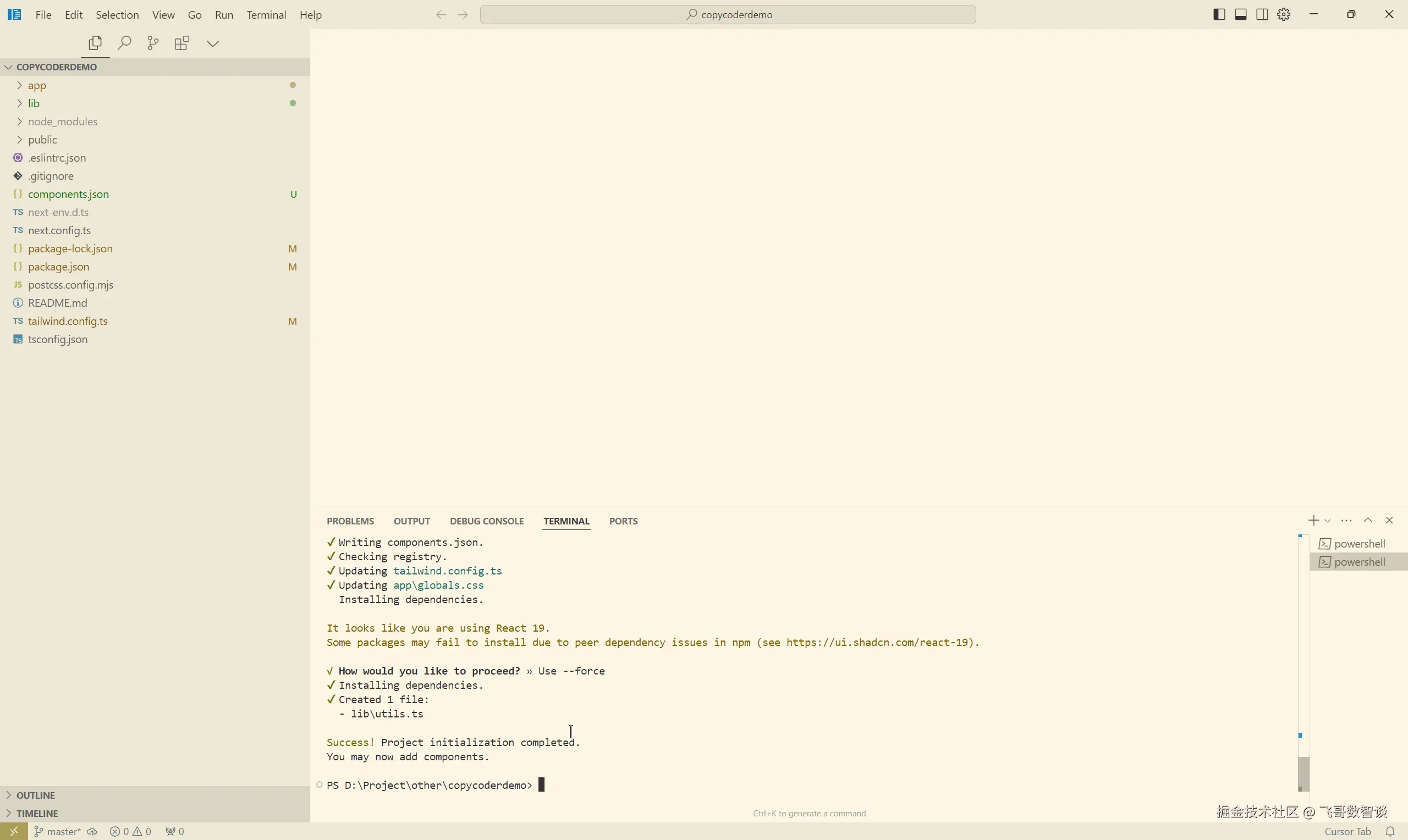Screen dimensions: 1408x840
Task: Open the Search view icon
Action: (124, 43)
